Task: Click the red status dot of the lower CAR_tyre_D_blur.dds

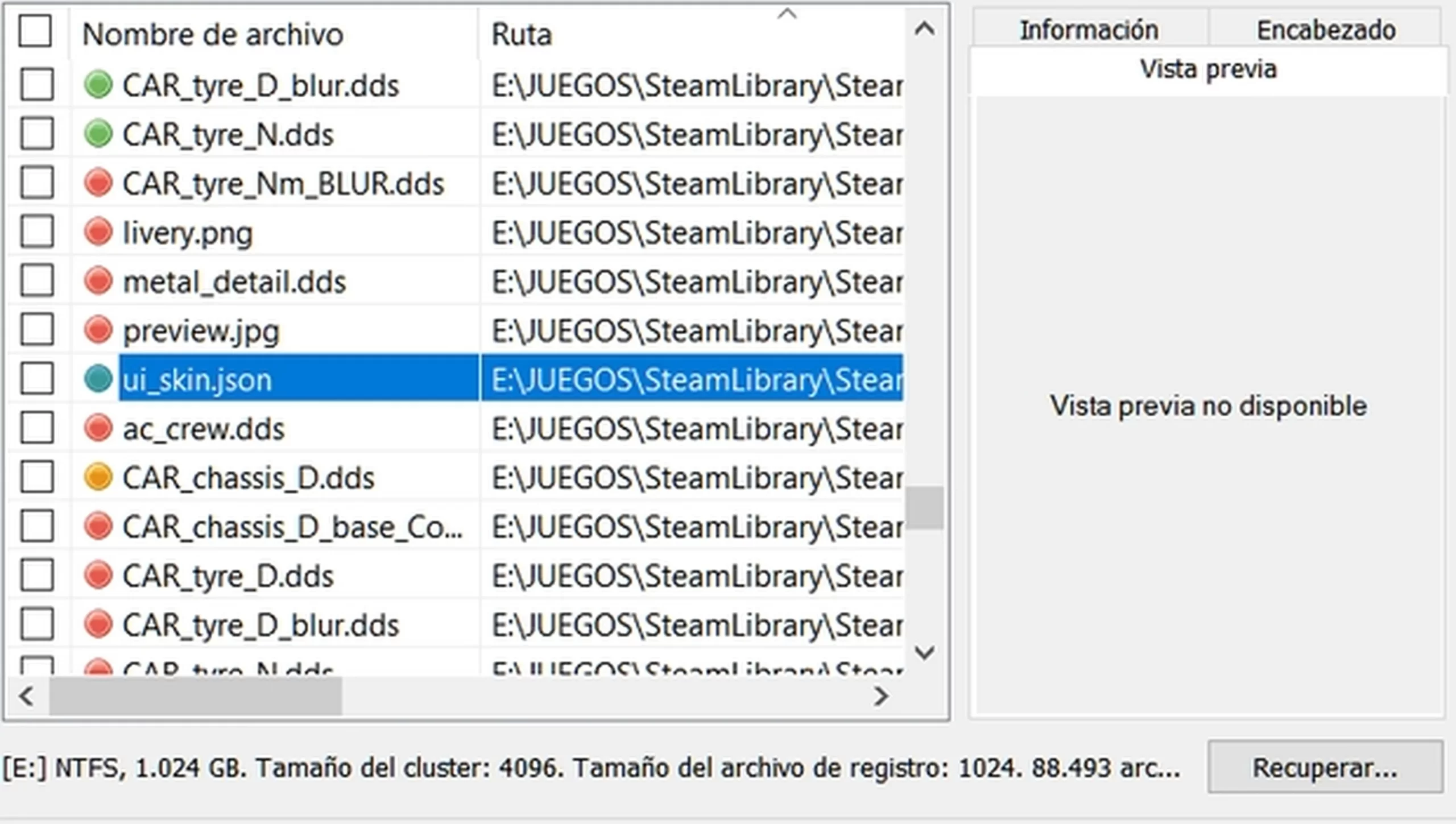Action: (x=98, y=624)
